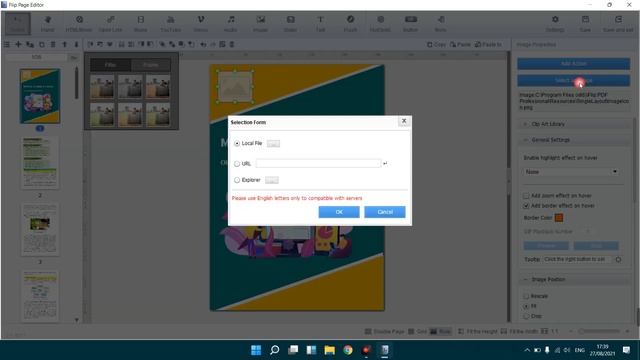Select the YouTube insert tool
Screen dimensions: 640x360
coord(171,24)
